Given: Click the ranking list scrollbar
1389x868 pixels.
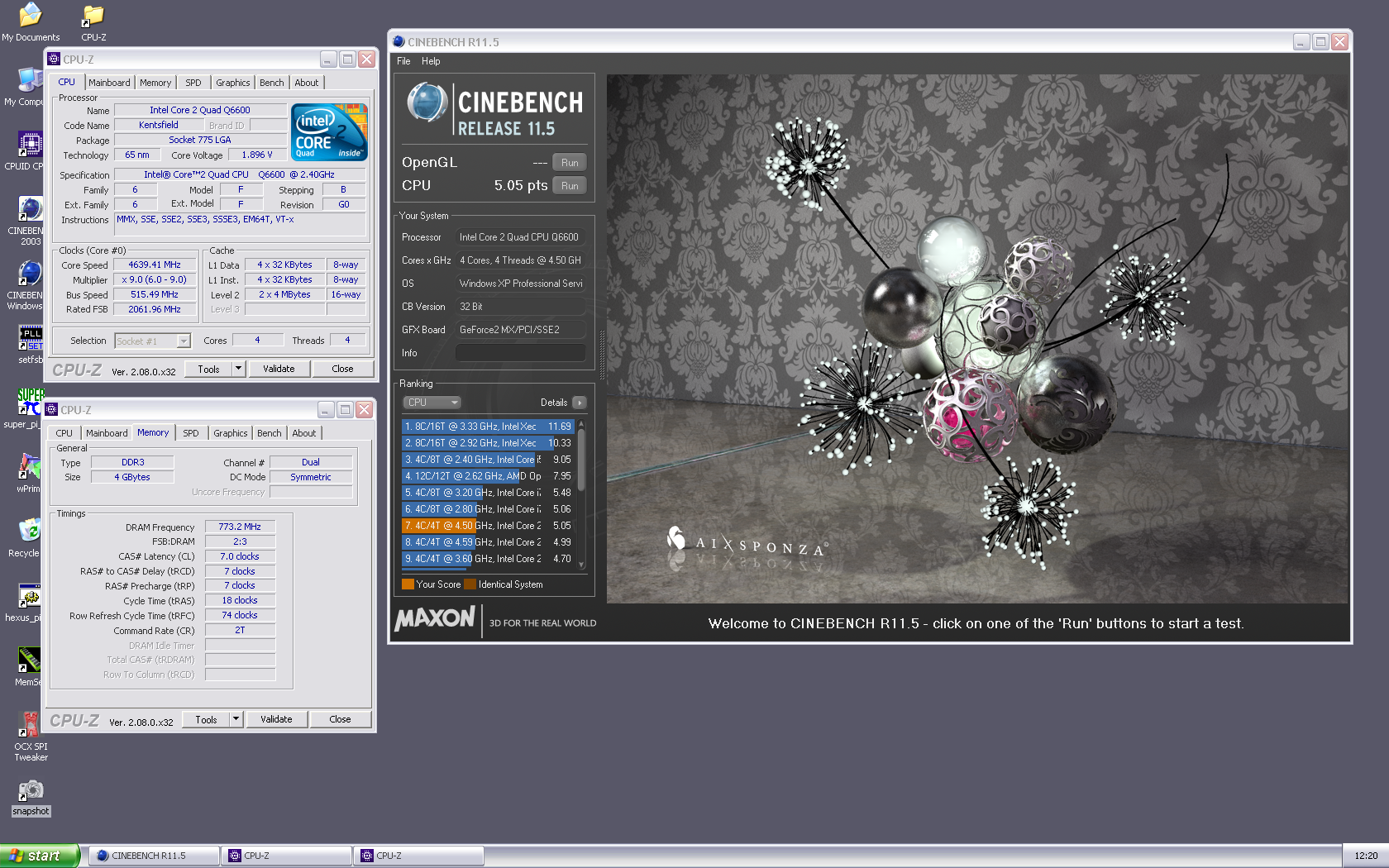Looking at the screenshot, I should pos(581,494).
